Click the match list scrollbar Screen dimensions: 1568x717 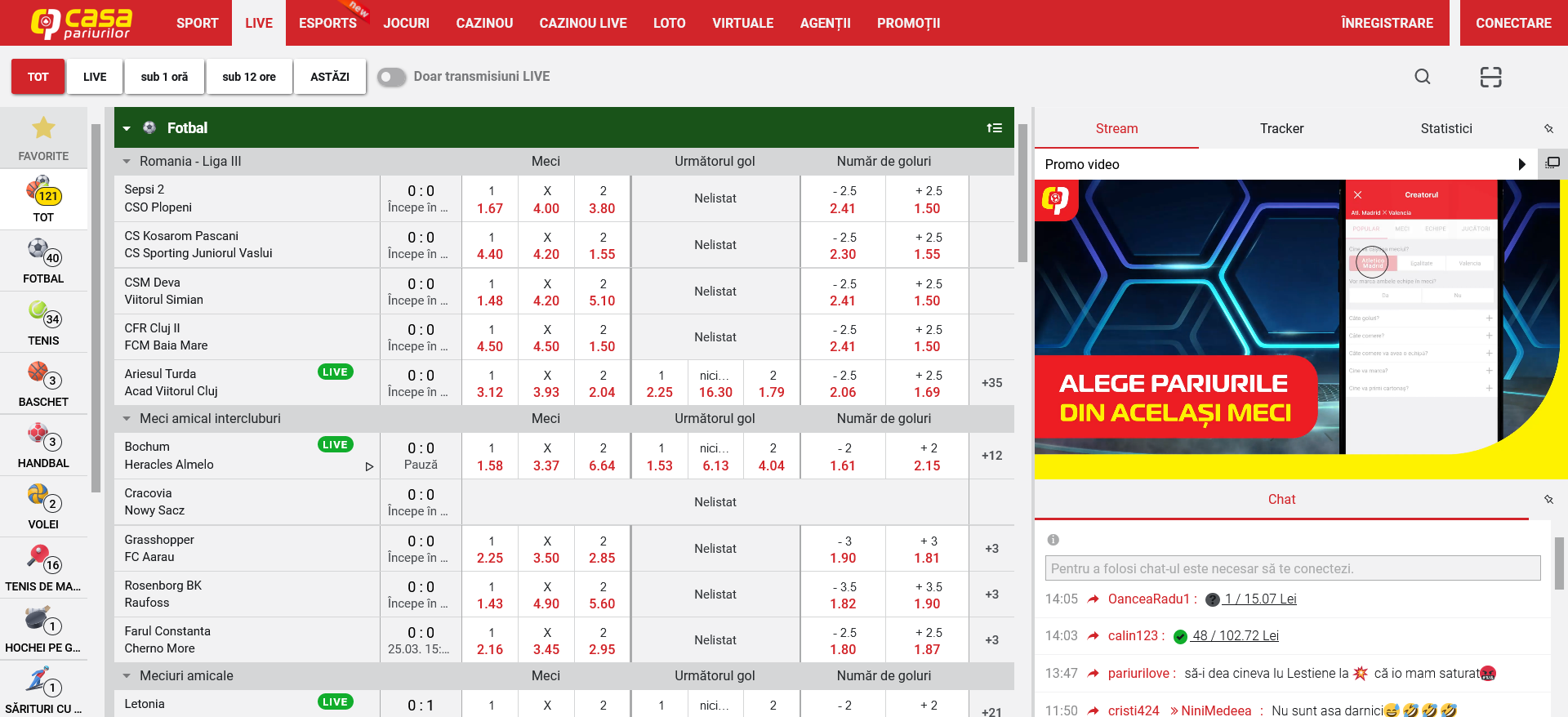(x=1022, y=194)
